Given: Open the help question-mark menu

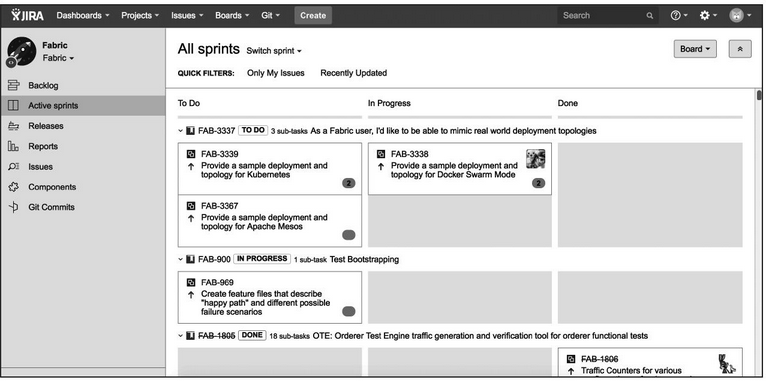Looking at the screenshot, I should (679, 16).
